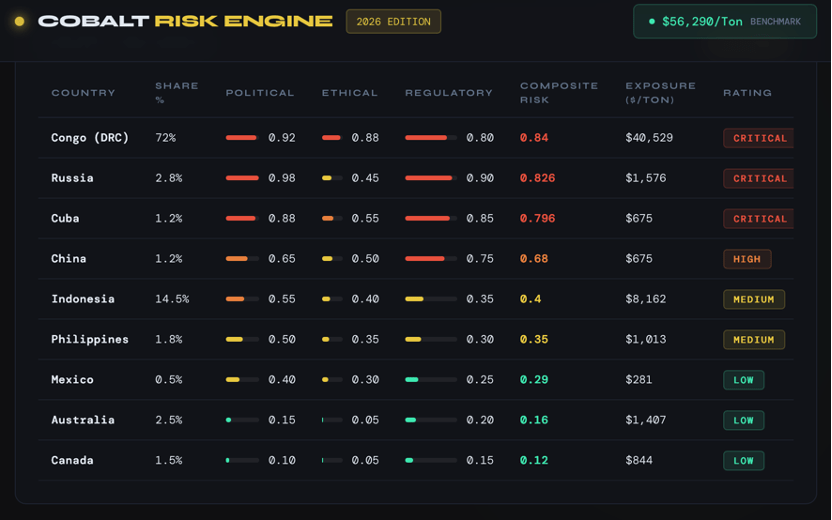Click the Critical rating badge for Congo (DRC)

click(760, 138)
